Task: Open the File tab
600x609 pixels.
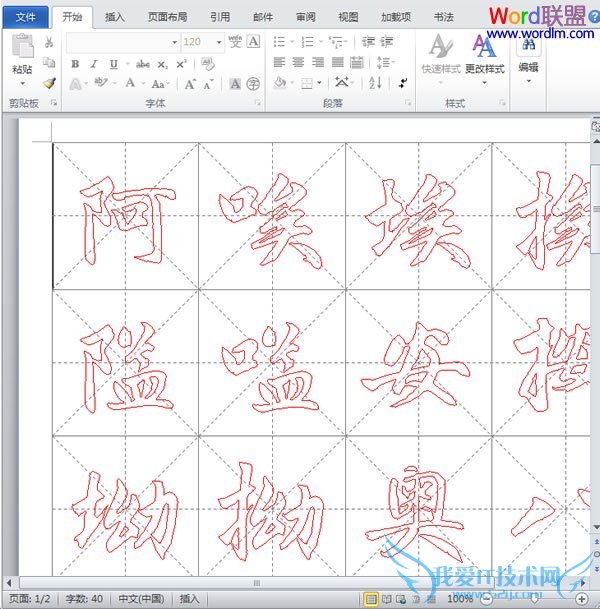Action: (26, 17)
